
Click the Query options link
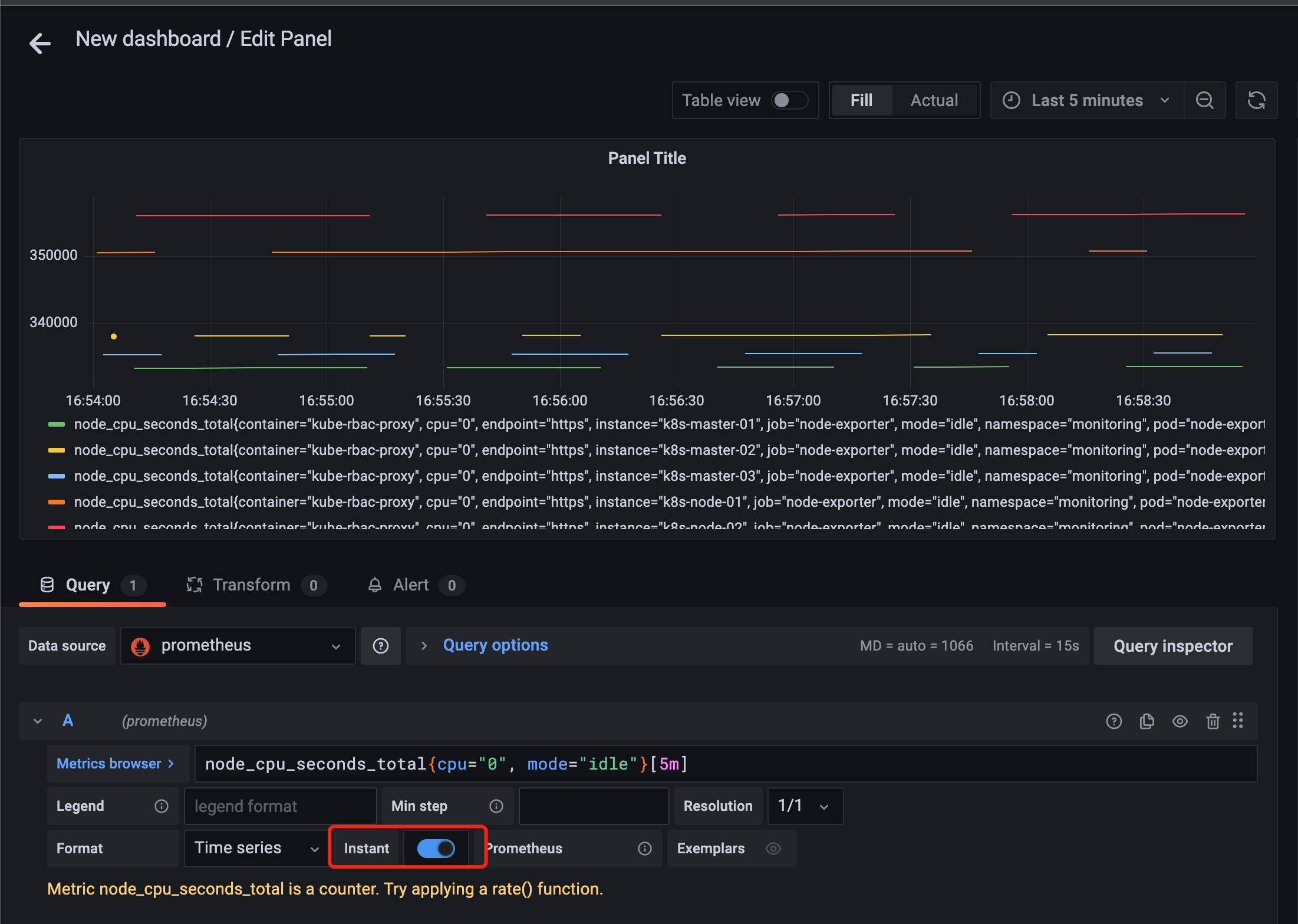pyautogui.click(x=495, y=645)
